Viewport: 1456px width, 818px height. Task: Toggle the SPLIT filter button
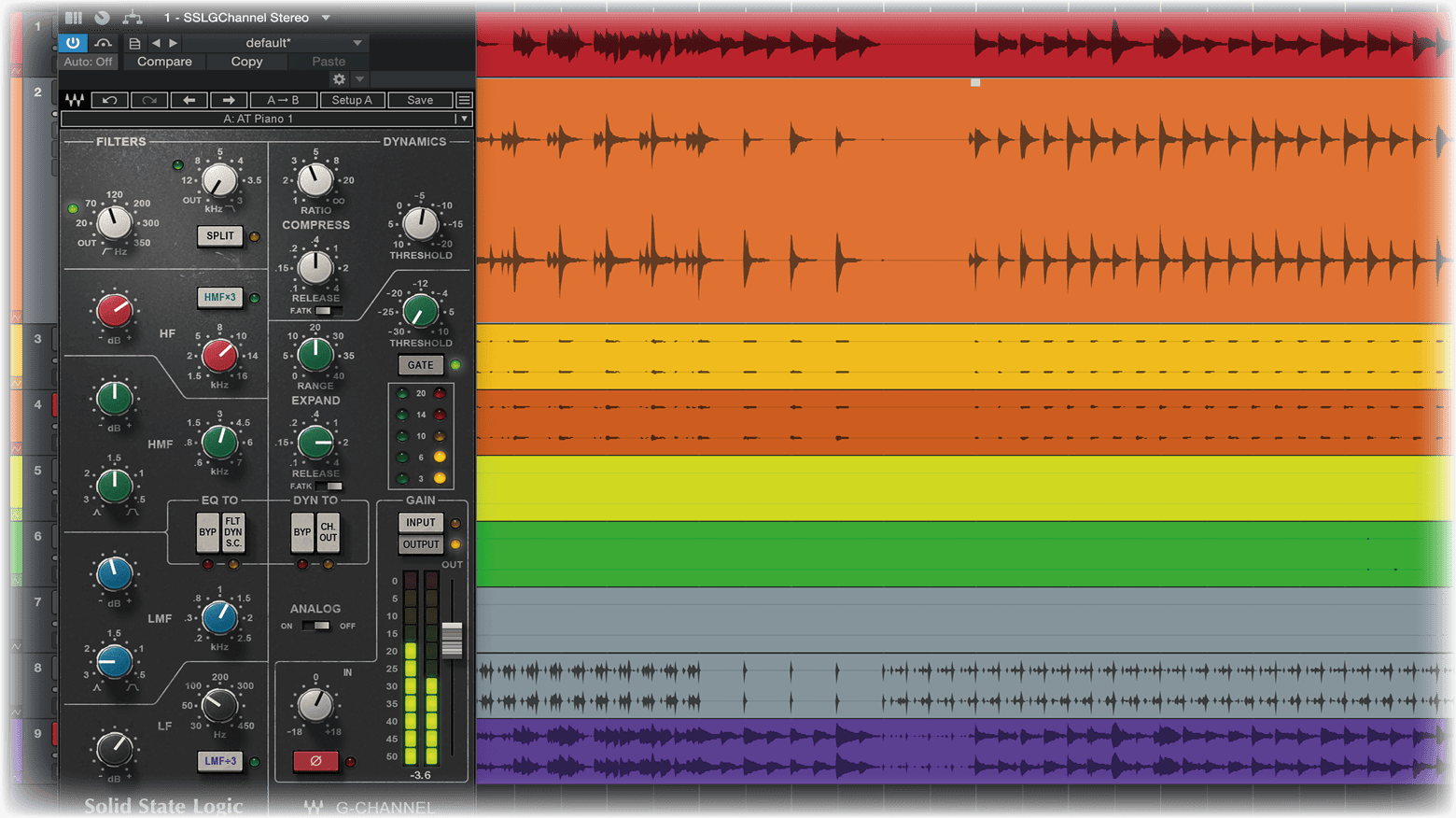pyautogui.click(x=220, y=235)
